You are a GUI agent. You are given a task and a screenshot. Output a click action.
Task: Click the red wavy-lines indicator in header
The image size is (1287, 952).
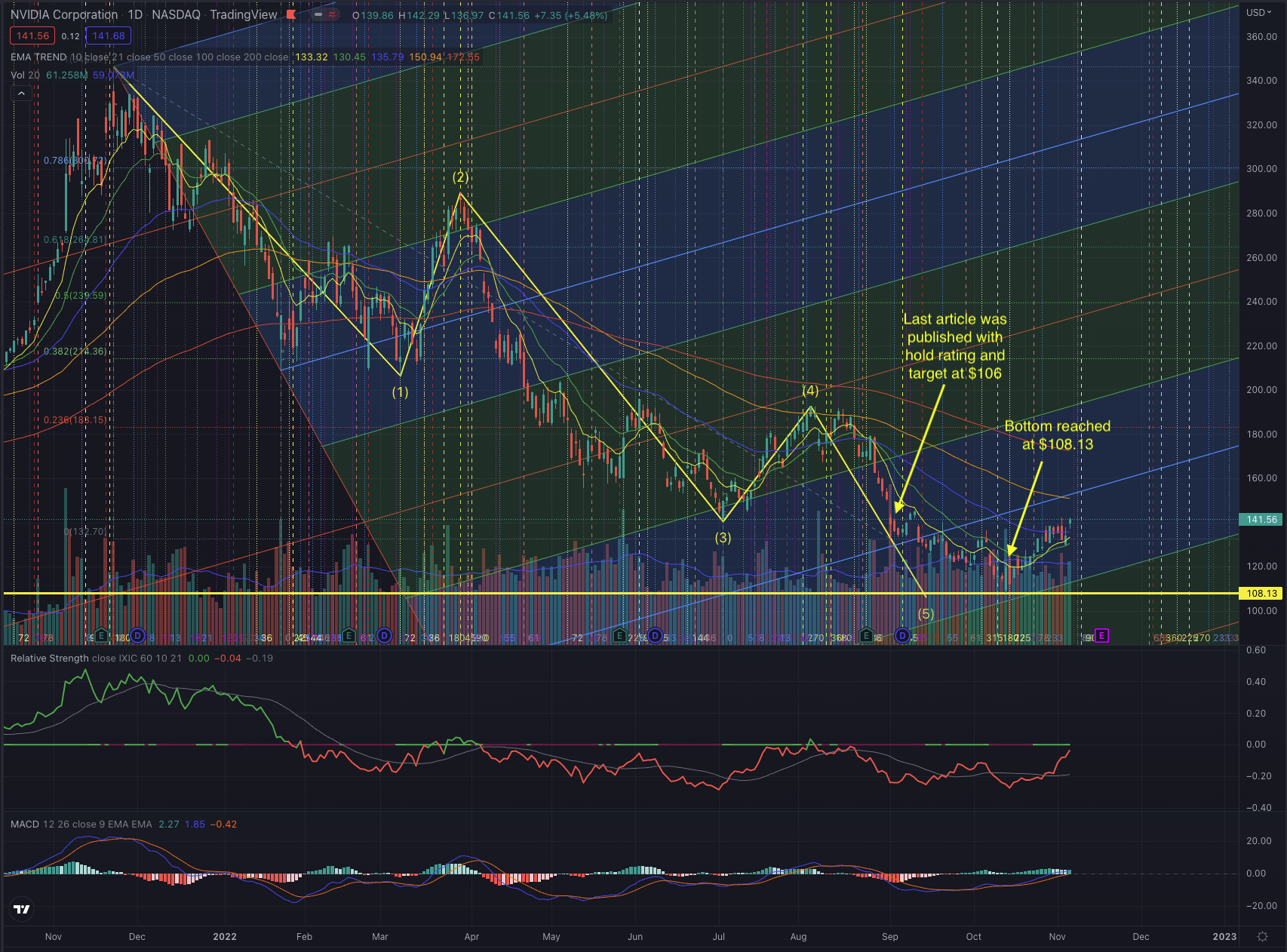pos(332,15)
